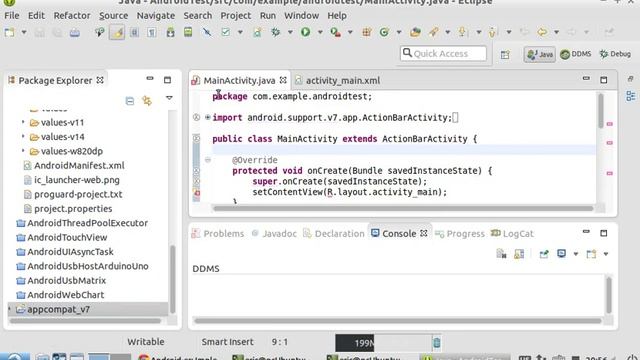Click the Display Selected Console icon

[562, 254]
